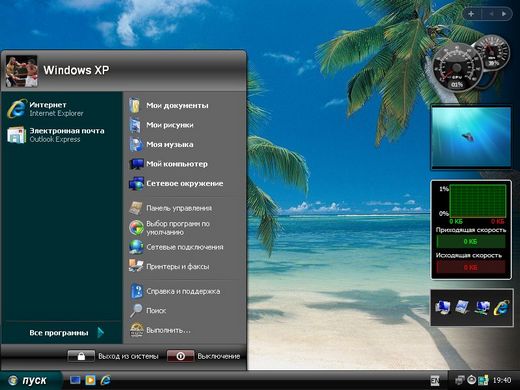
Task: Show desktop via the quick launch icon
Action: tap(75, 380)
